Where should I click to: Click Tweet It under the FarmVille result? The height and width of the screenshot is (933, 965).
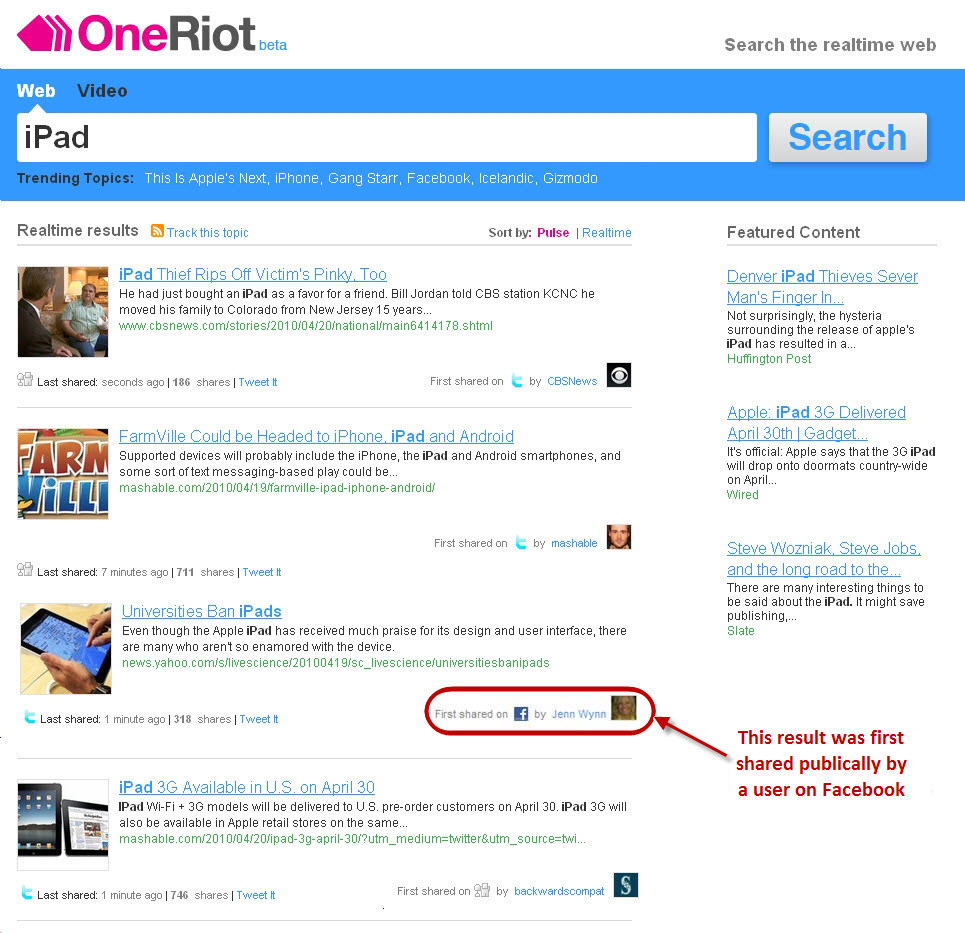point(262,572)
